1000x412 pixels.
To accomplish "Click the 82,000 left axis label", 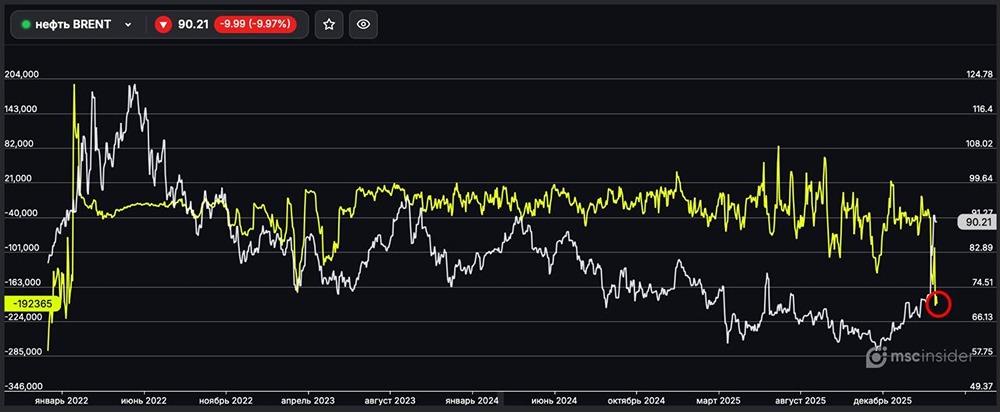I will point(21,144).
